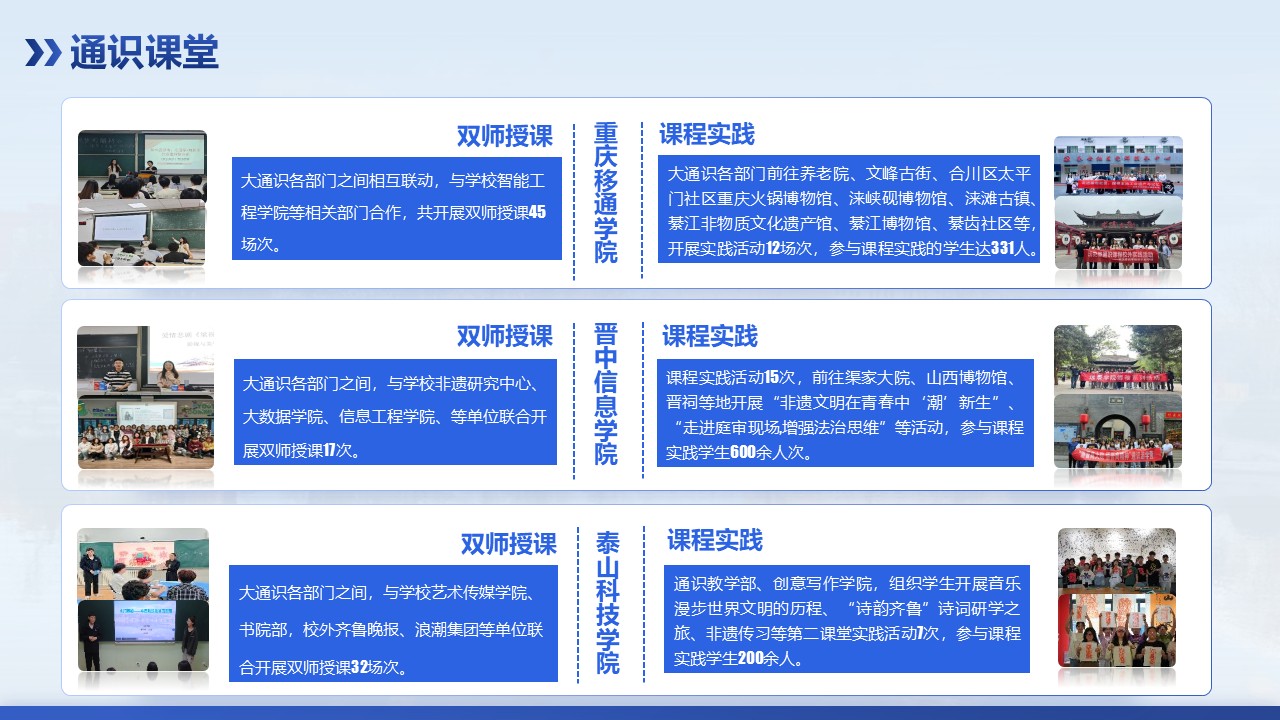Select the text box mentioning 双师授课32场次
Image resolution: width=1280 pixels, height=720 pixels.
point(393,624)
